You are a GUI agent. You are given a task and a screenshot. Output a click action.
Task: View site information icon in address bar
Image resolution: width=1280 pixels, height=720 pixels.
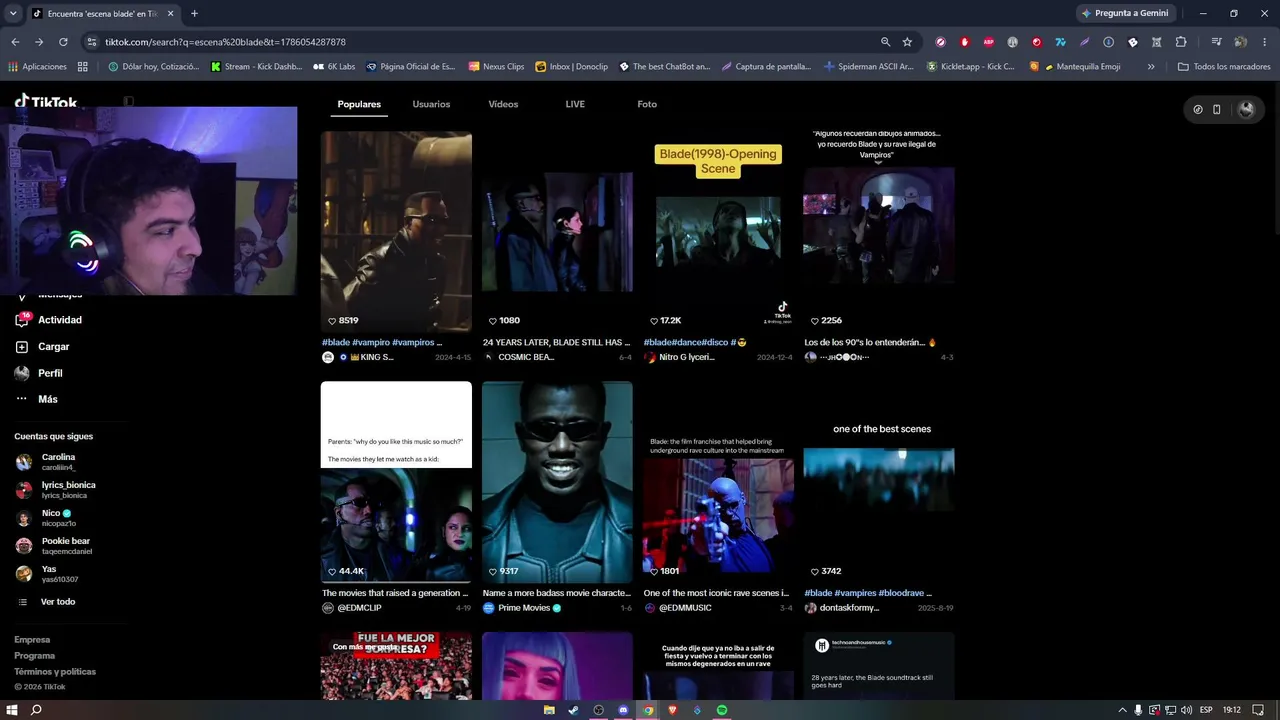tap(92, 42)
